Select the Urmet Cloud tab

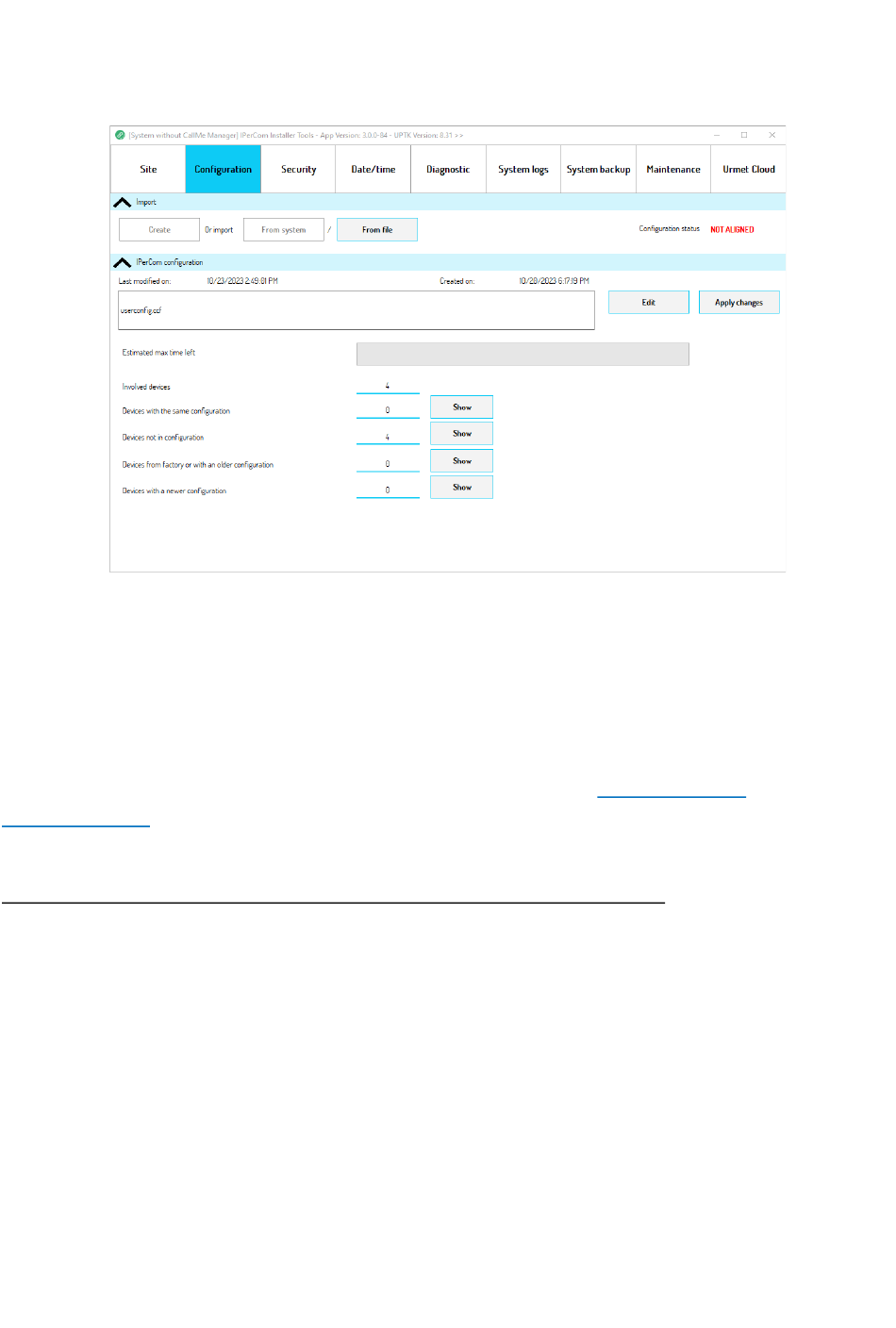(749, 170)
